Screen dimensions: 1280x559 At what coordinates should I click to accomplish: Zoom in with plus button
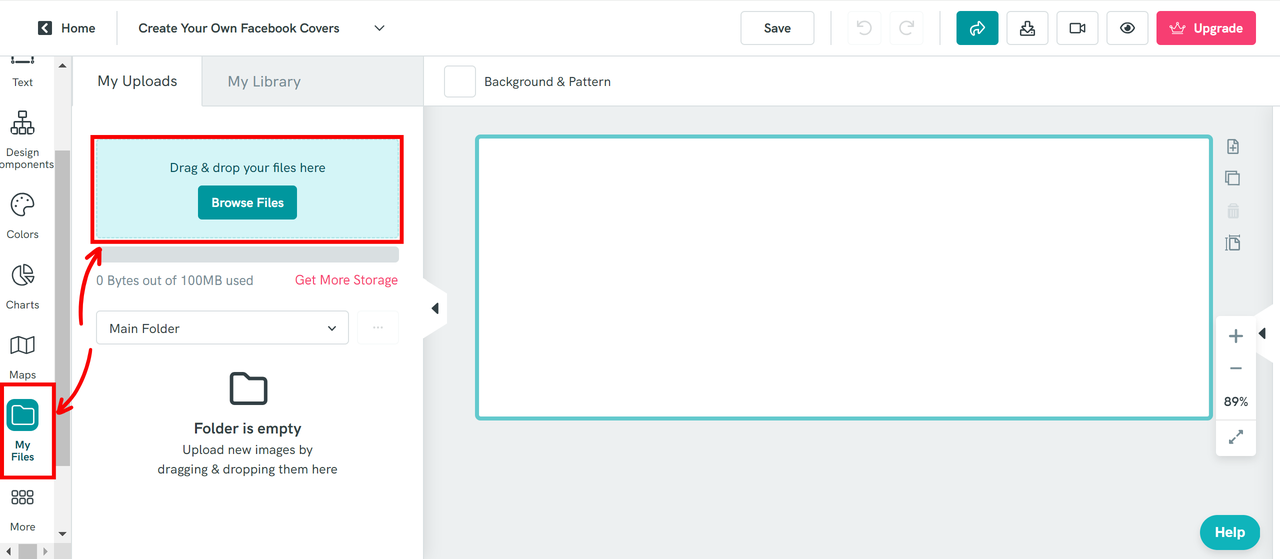1236,336
